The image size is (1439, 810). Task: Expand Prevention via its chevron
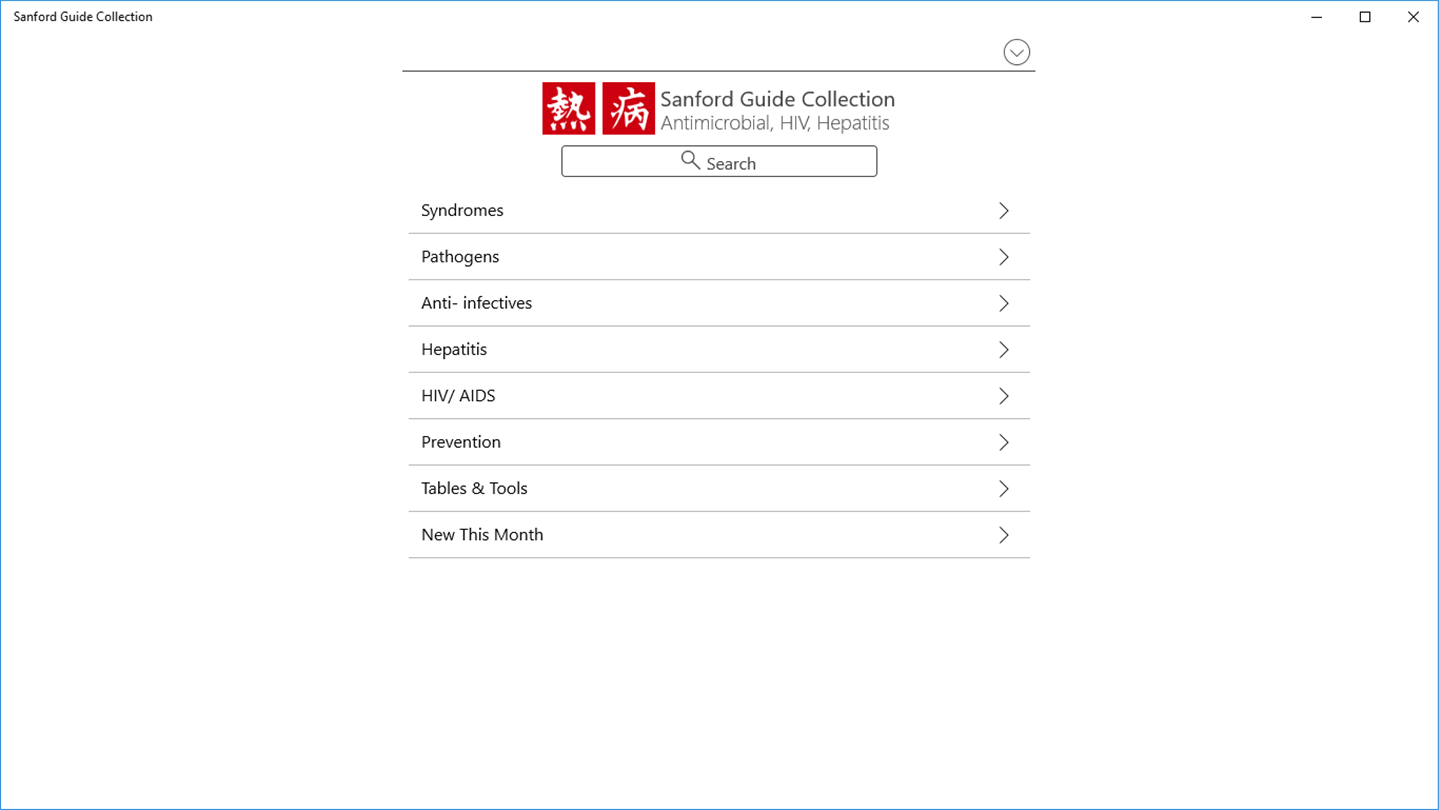pos(1003,442)
